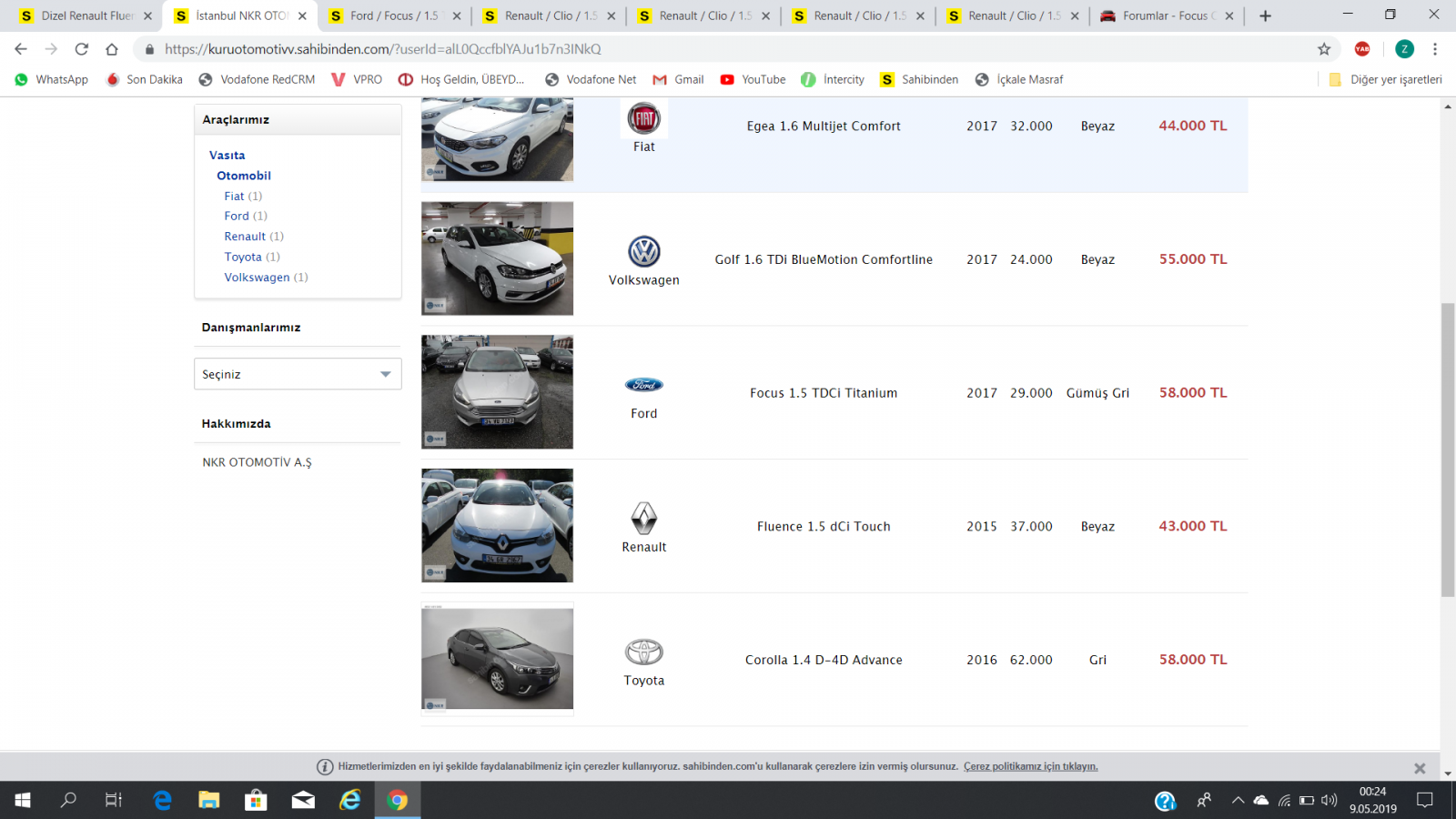Launch Microsoft Edge from the taskbar
This screenshot has height=819, width=1456.
tap(162, 800)
